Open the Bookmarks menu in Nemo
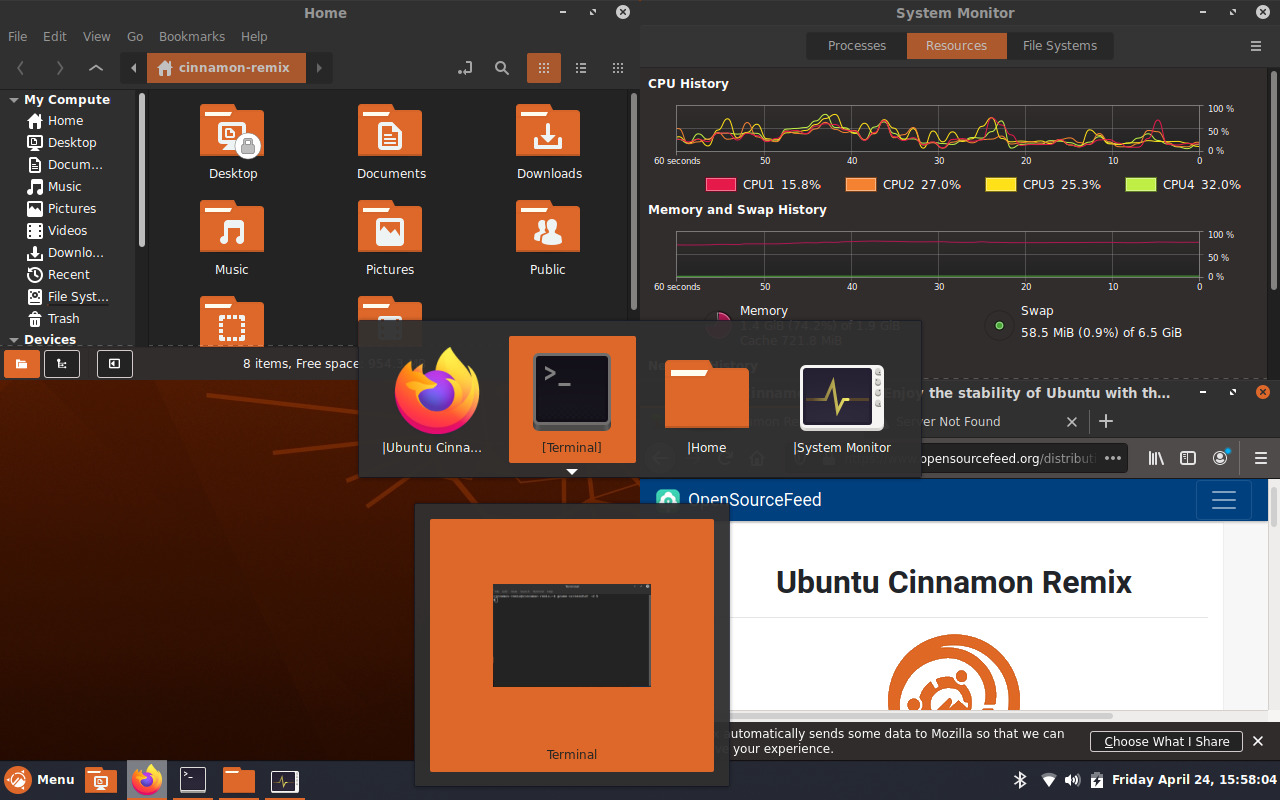This screenshot has width=1280, height=800. click(x=191, y=36)
